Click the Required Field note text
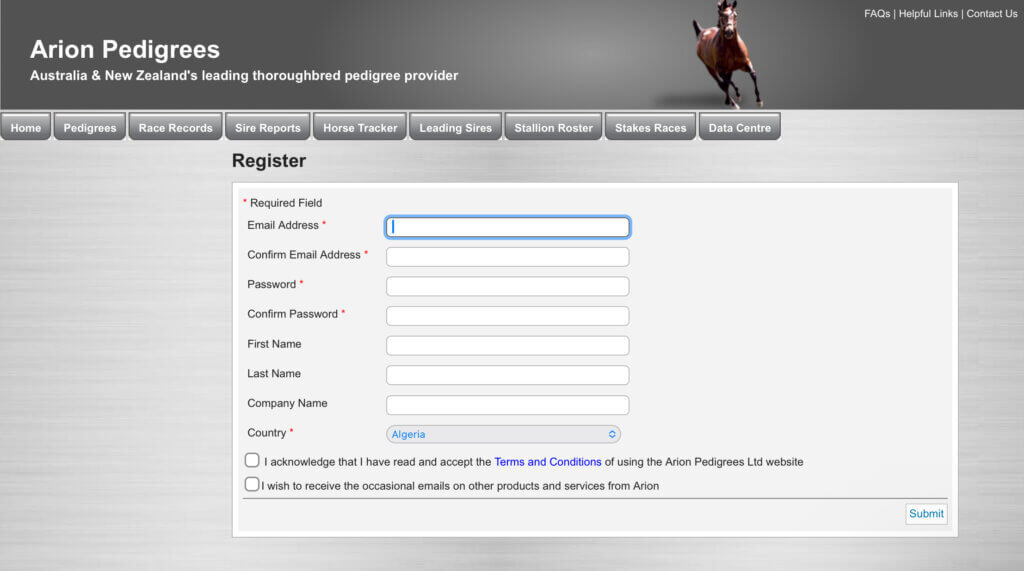The image size is (1024, 571). pos(285,203)
